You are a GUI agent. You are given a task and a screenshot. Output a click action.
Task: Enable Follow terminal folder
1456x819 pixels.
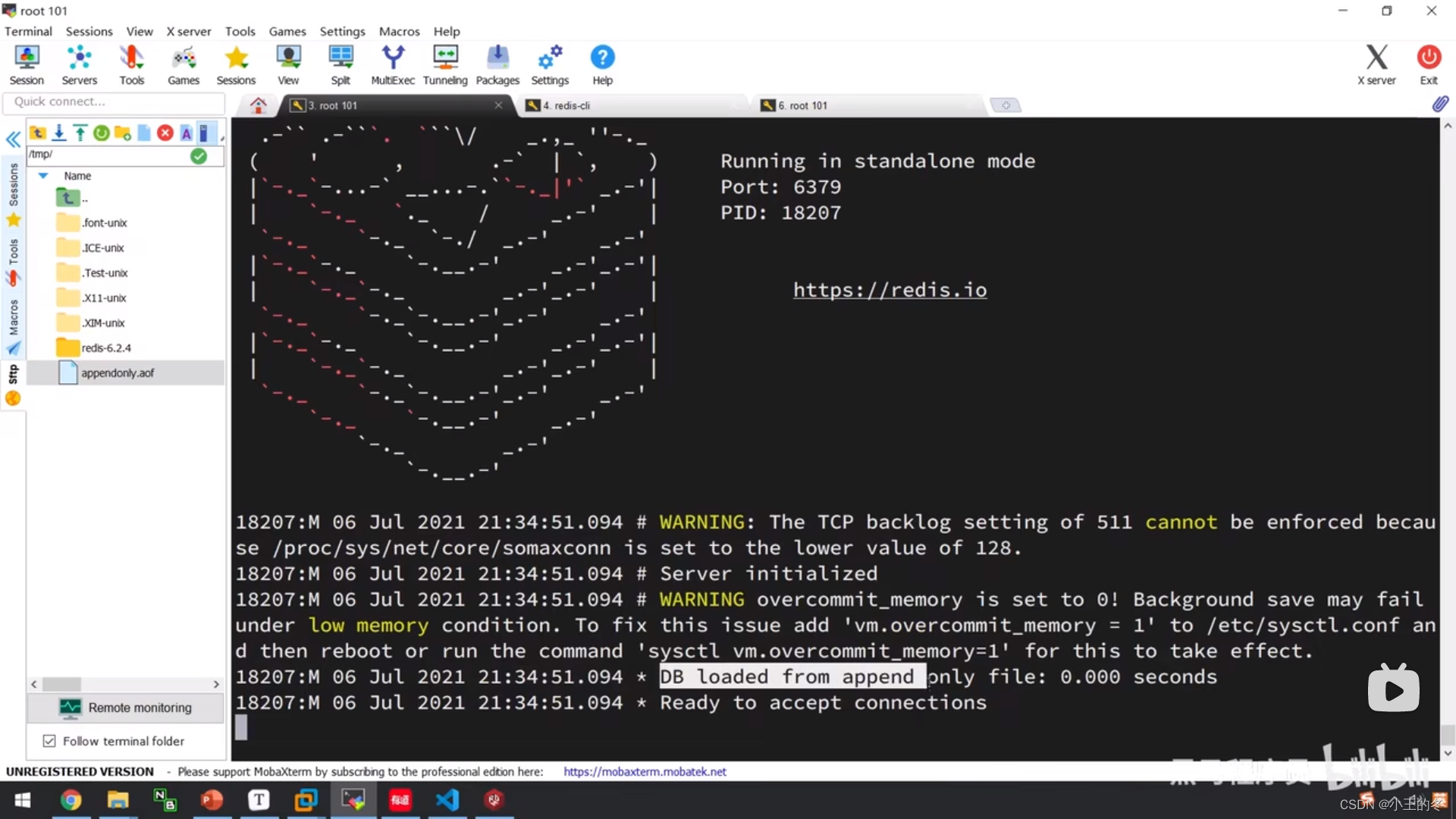49,741
